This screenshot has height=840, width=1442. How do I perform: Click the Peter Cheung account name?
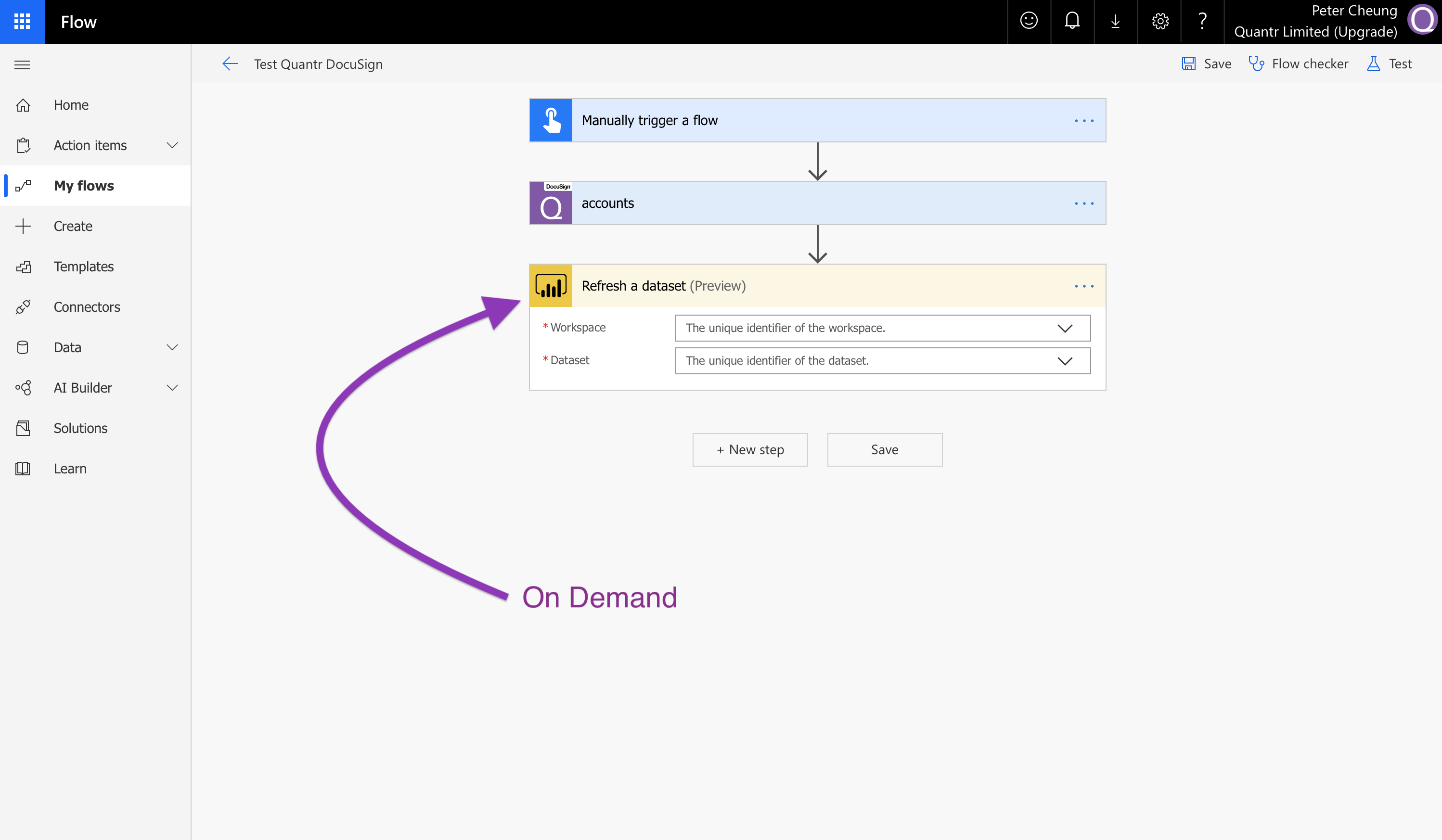(1354, 11)
